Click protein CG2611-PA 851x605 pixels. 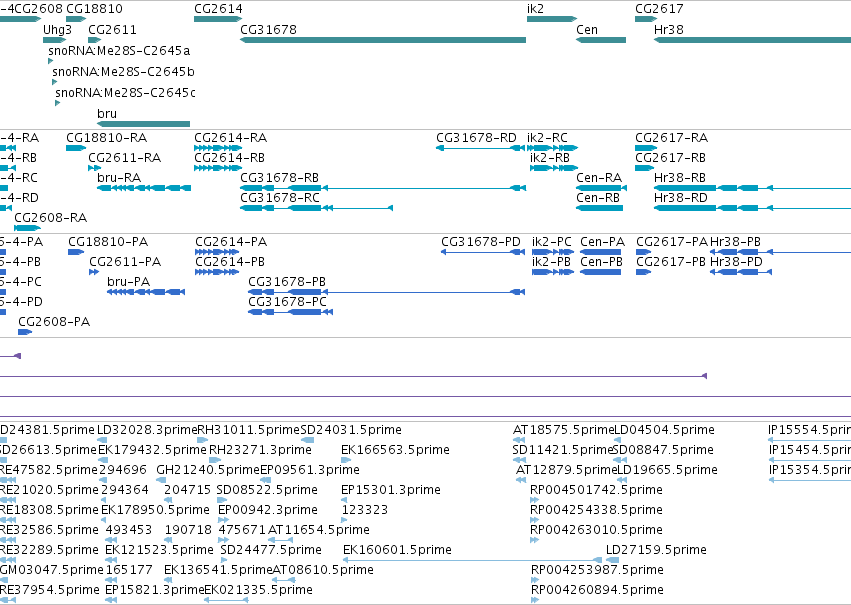[125, 262]
